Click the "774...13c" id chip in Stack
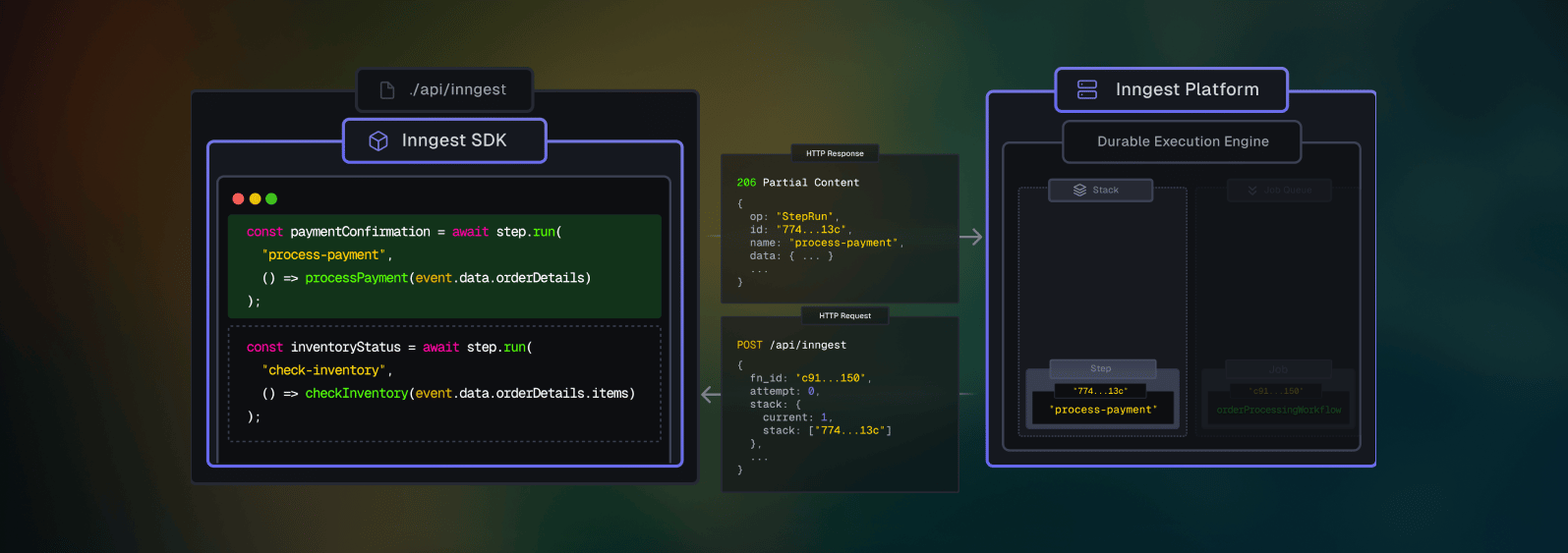 [1100, 391]
